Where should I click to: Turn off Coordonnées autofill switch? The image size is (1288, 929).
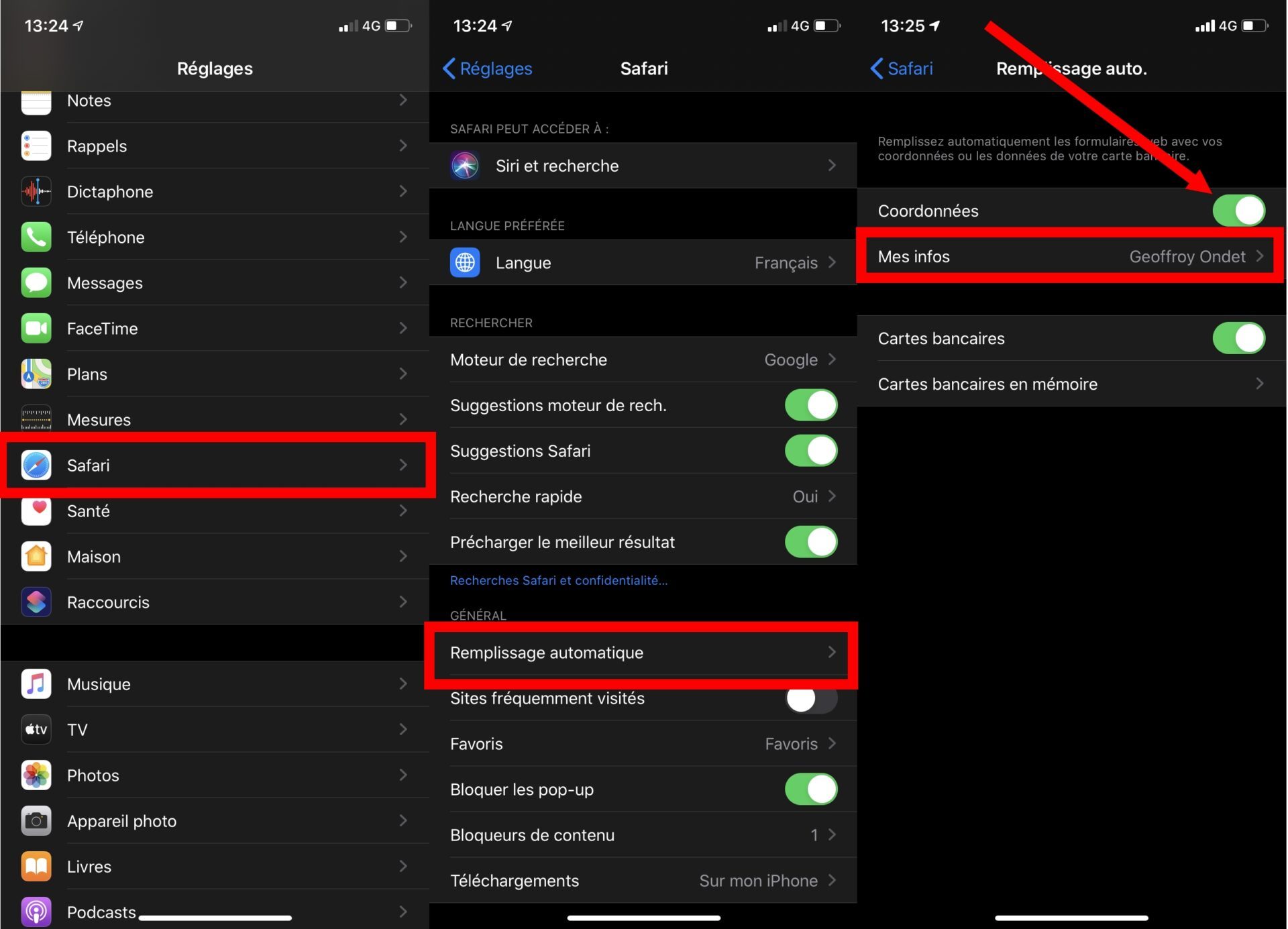(x=1239, y=211)
